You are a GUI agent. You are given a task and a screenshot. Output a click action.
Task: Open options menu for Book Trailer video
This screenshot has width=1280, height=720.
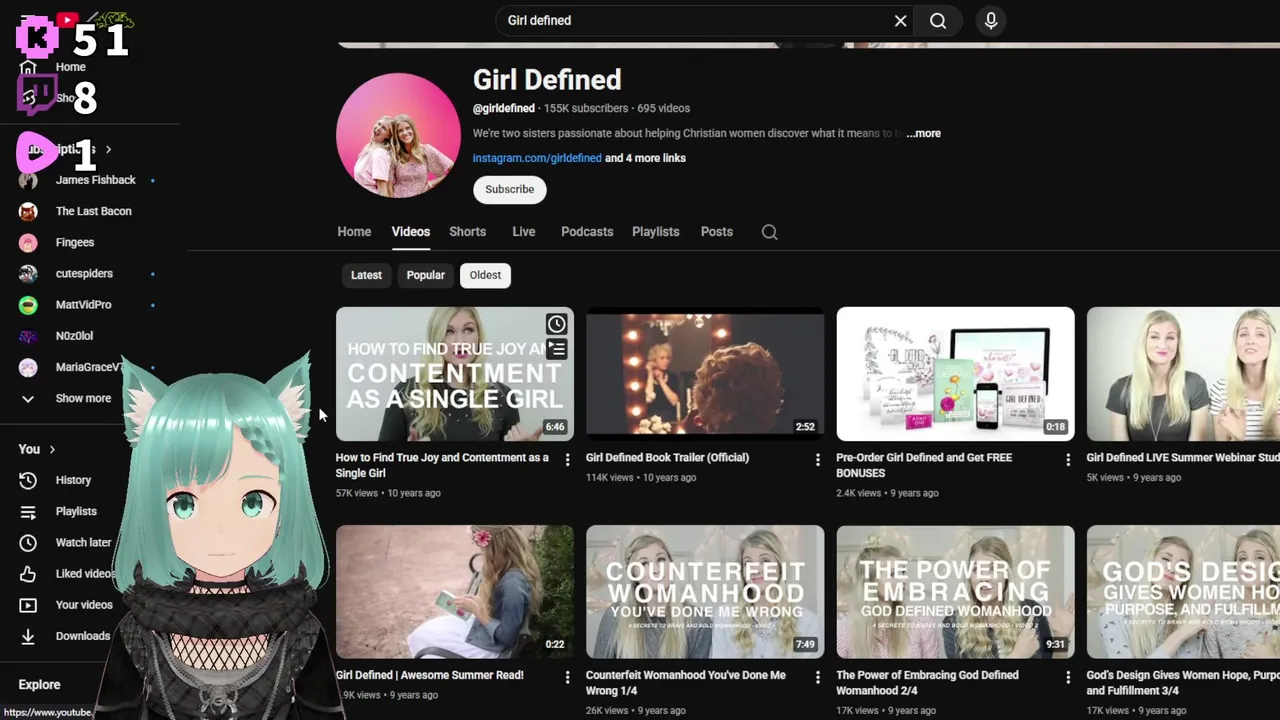point(817,460)
